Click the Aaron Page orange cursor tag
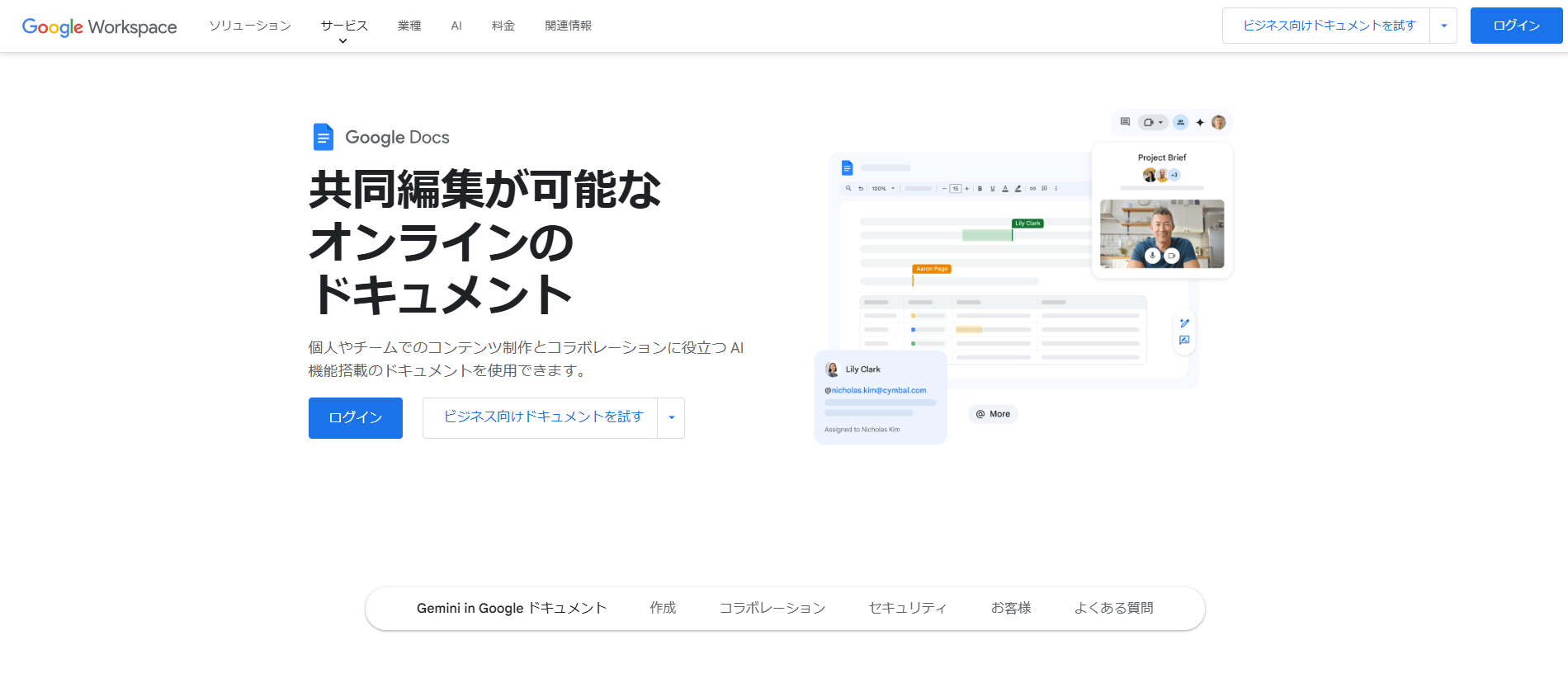The image size is (1568, 673). [x=932, y=269]
